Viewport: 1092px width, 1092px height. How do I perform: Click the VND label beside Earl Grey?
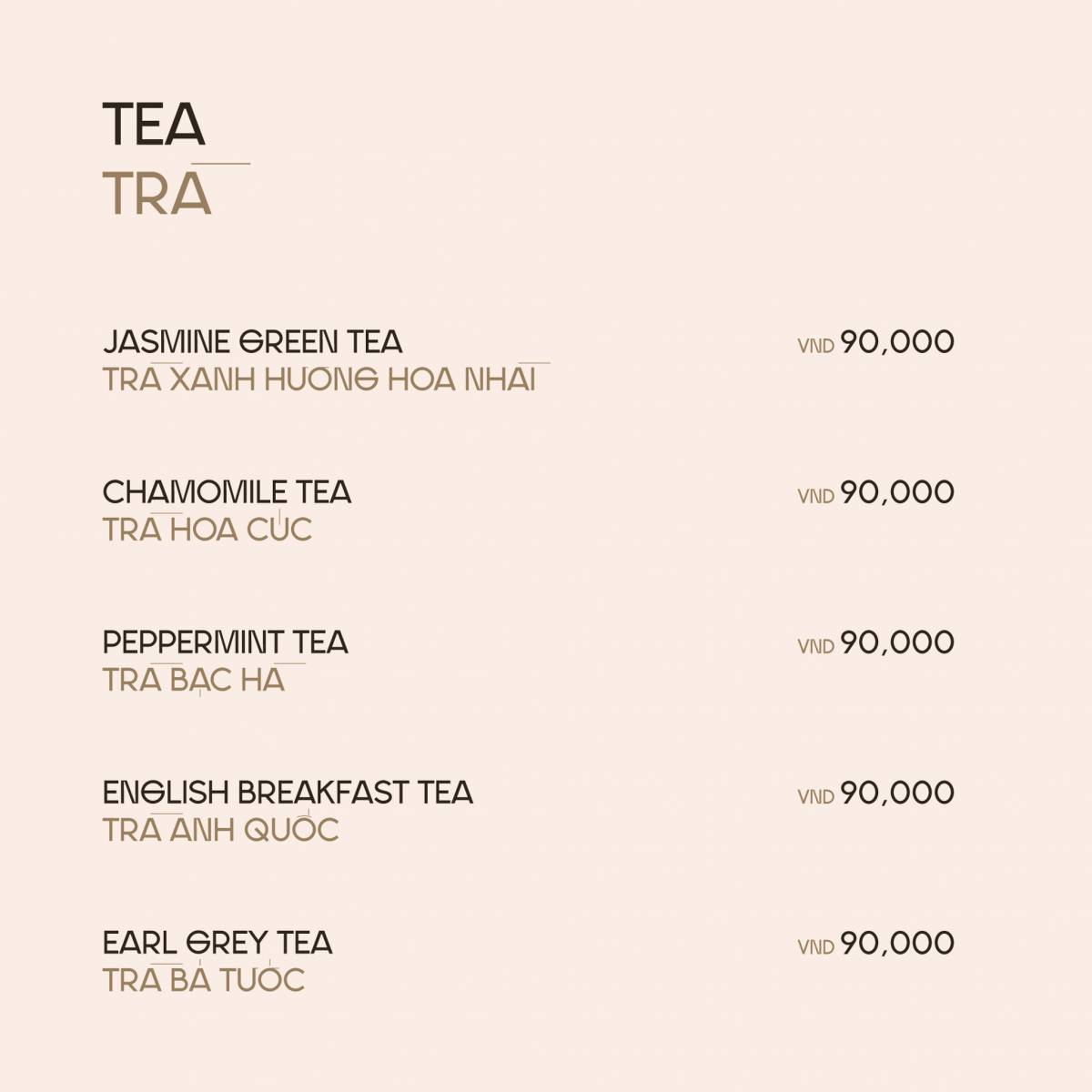coord(816,947)
